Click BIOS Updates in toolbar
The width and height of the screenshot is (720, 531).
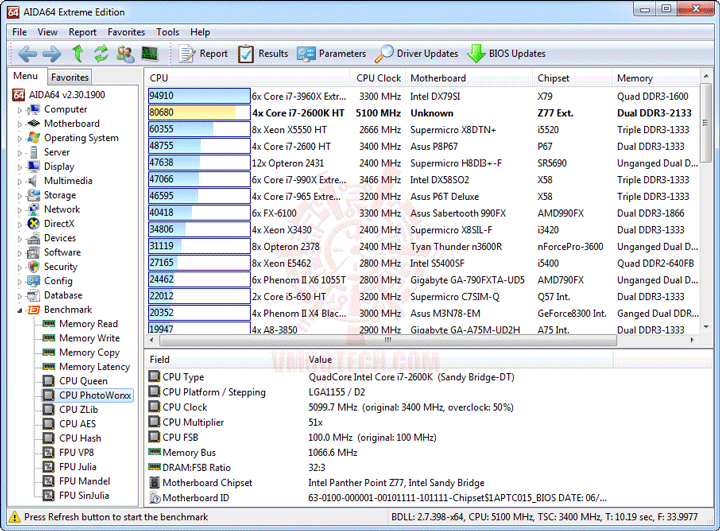click(506, 54)
